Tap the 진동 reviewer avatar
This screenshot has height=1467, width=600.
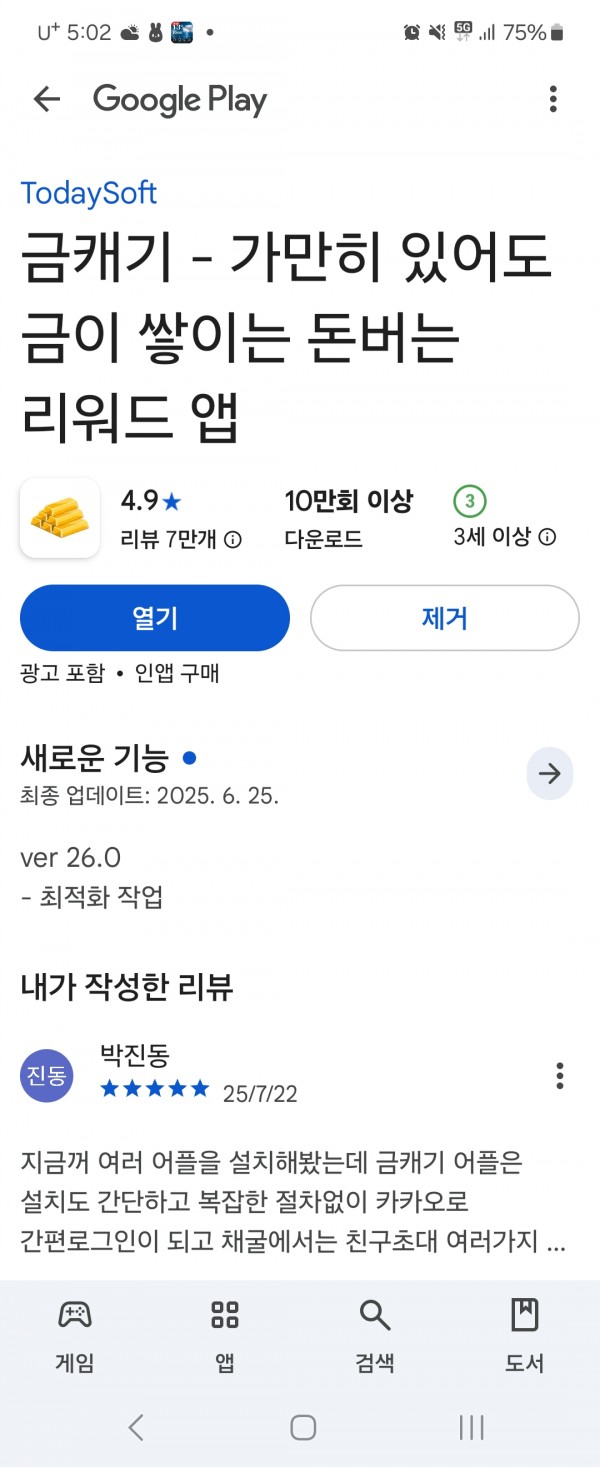tap(47, 1076)
